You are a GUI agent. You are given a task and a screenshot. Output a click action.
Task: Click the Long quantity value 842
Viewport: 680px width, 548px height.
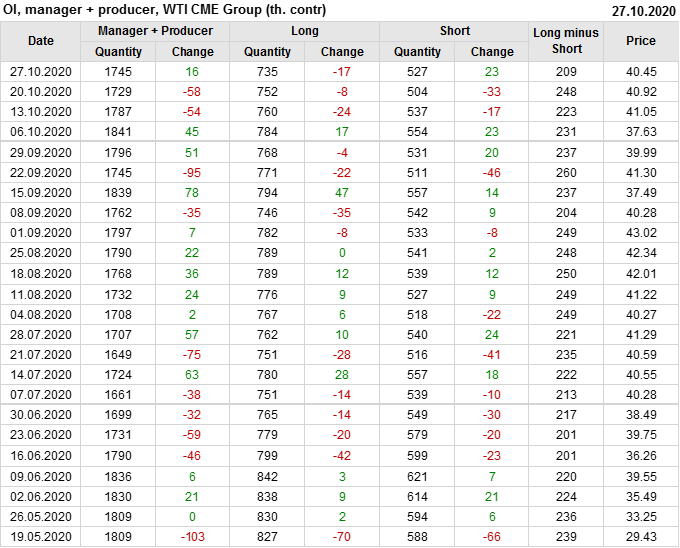pos(268,475)
